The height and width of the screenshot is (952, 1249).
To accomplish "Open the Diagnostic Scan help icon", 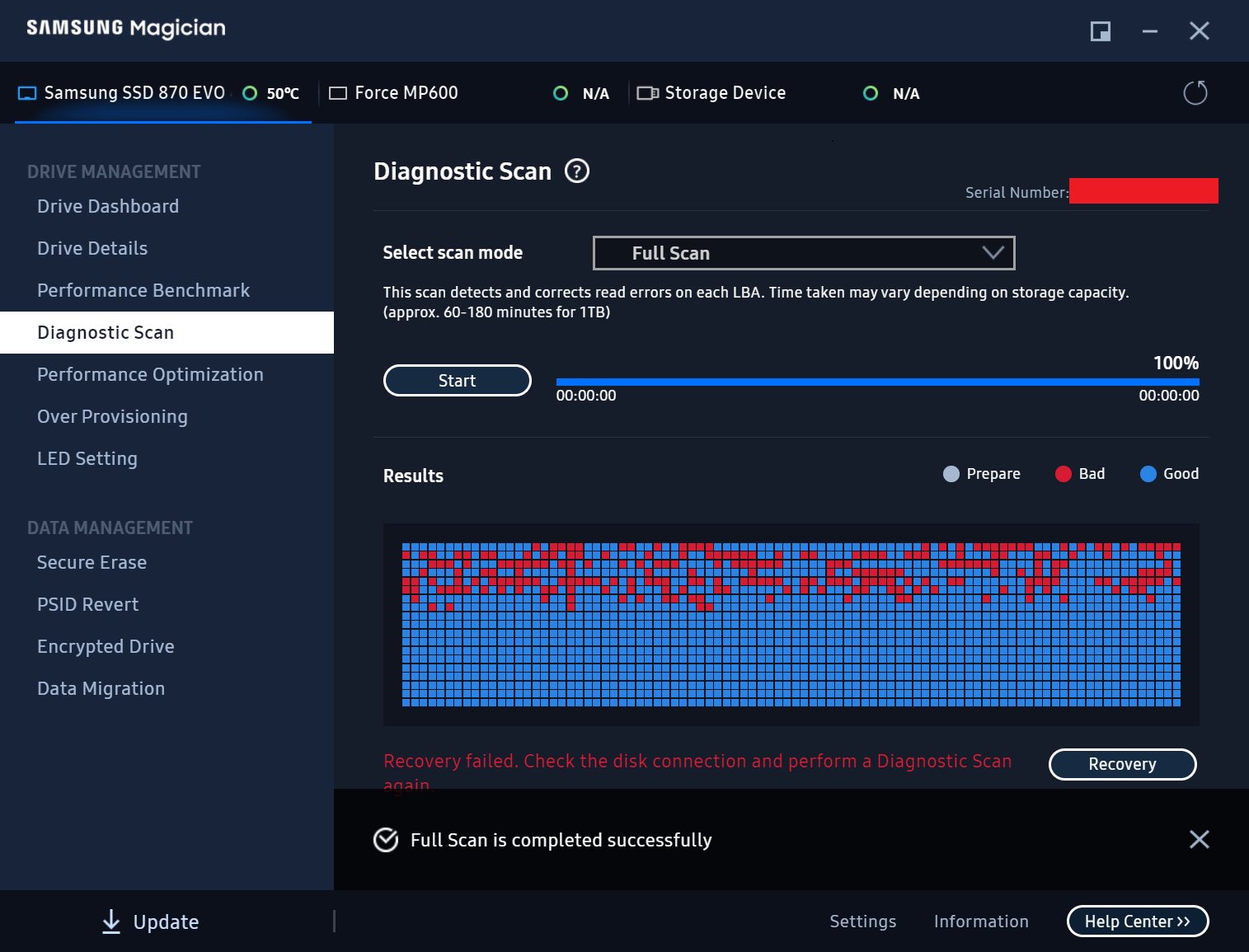I will [x=577, y=171].
